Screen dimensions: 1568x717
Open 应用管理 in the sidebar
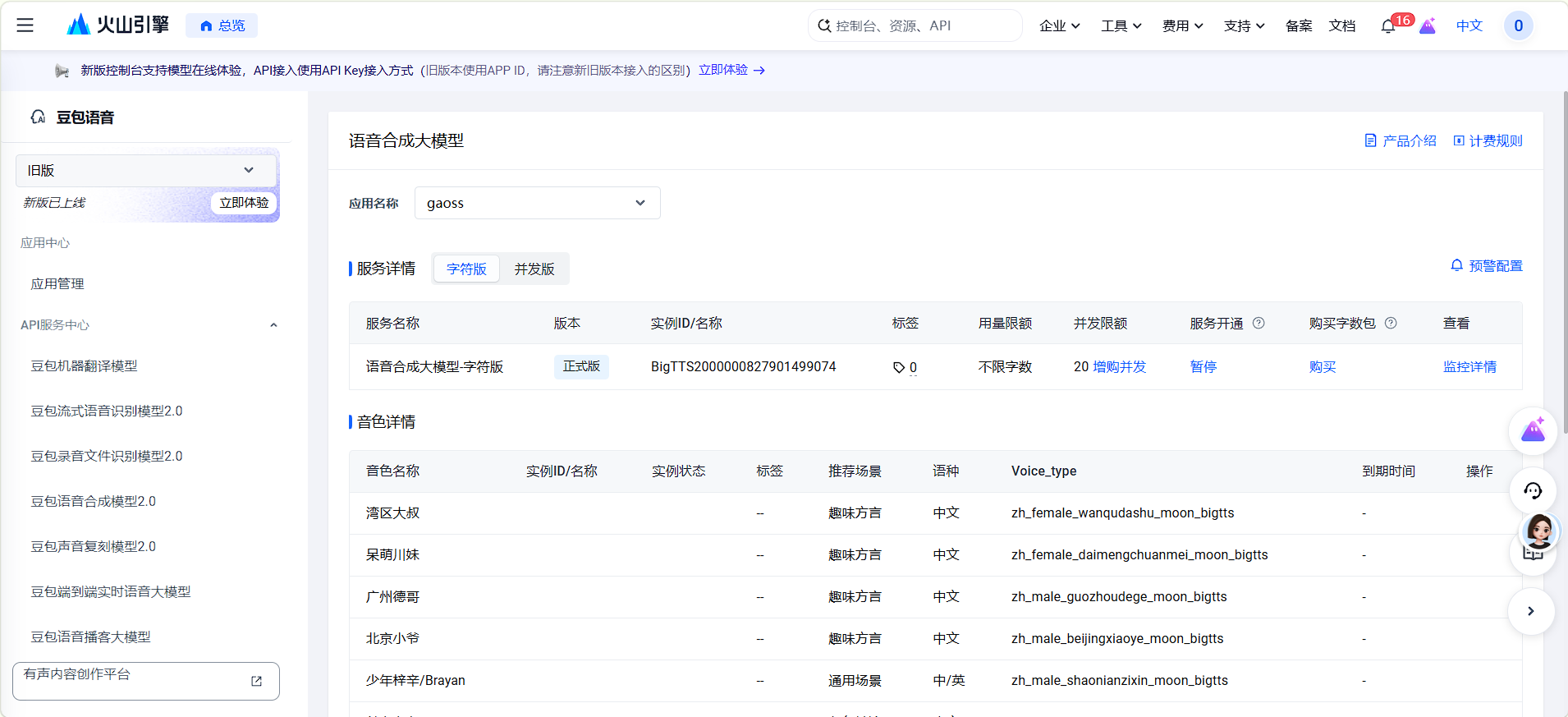(57, 283)
